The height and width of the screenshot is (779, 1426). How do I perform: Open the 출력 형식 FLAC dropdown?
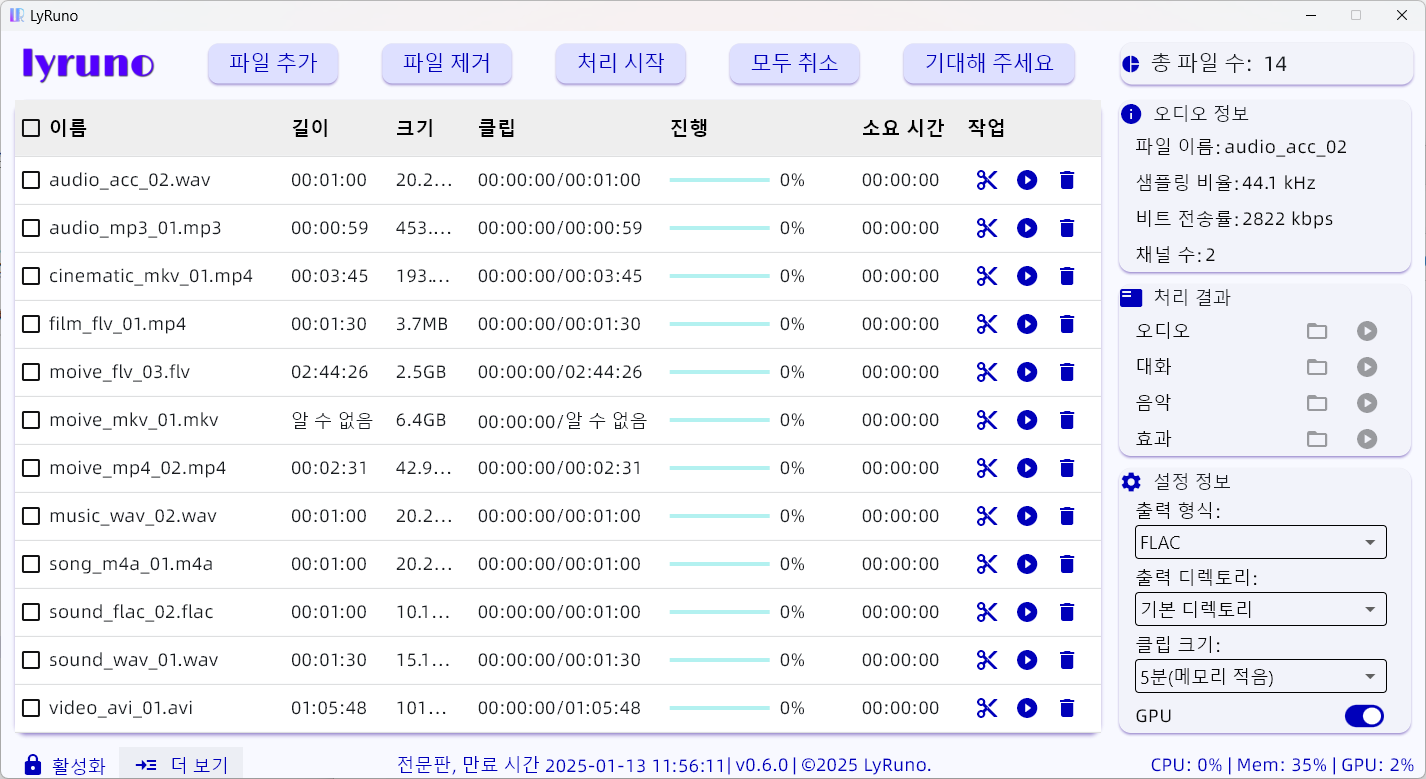tap(1260, 543)
